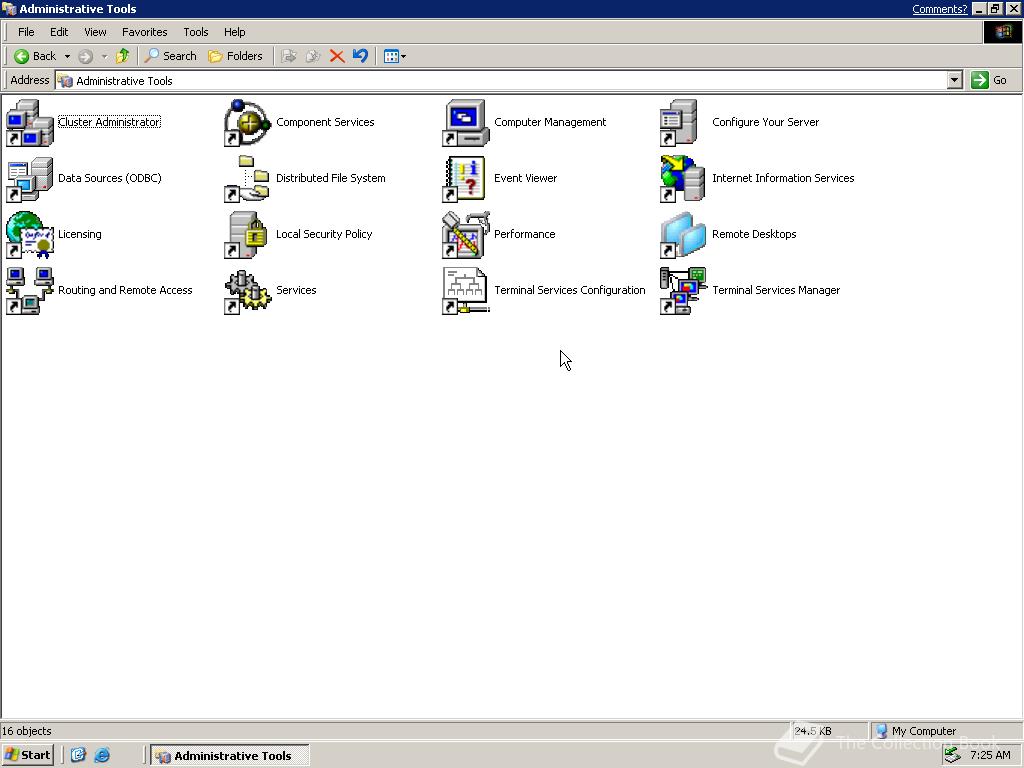Click the 16 objects status text
The width and height of the screenshot is (1024, 768).
(x=27, y=731)
